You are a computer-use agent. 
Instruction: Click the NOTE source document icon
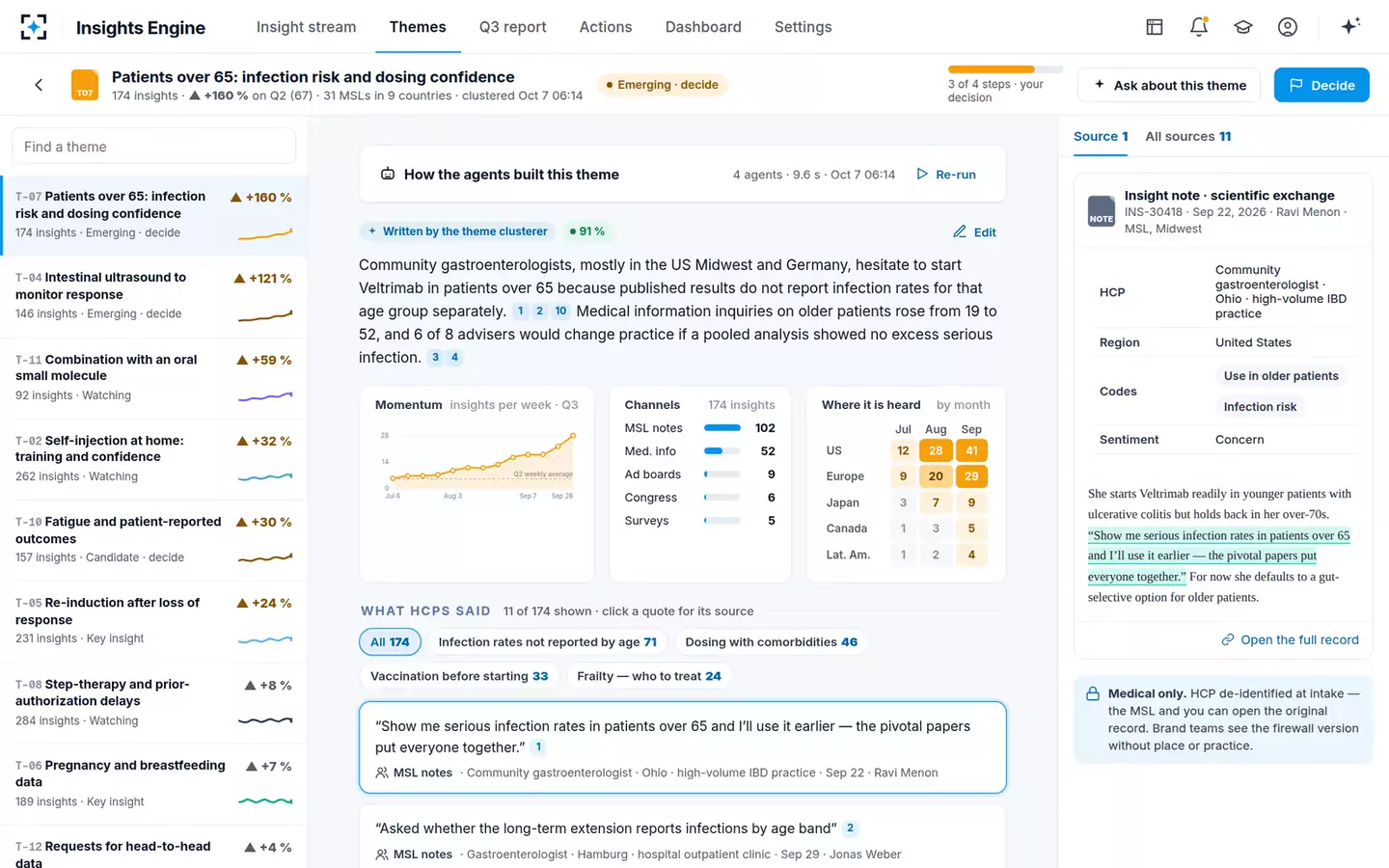pyautogui.click(x=1102, y=211)
